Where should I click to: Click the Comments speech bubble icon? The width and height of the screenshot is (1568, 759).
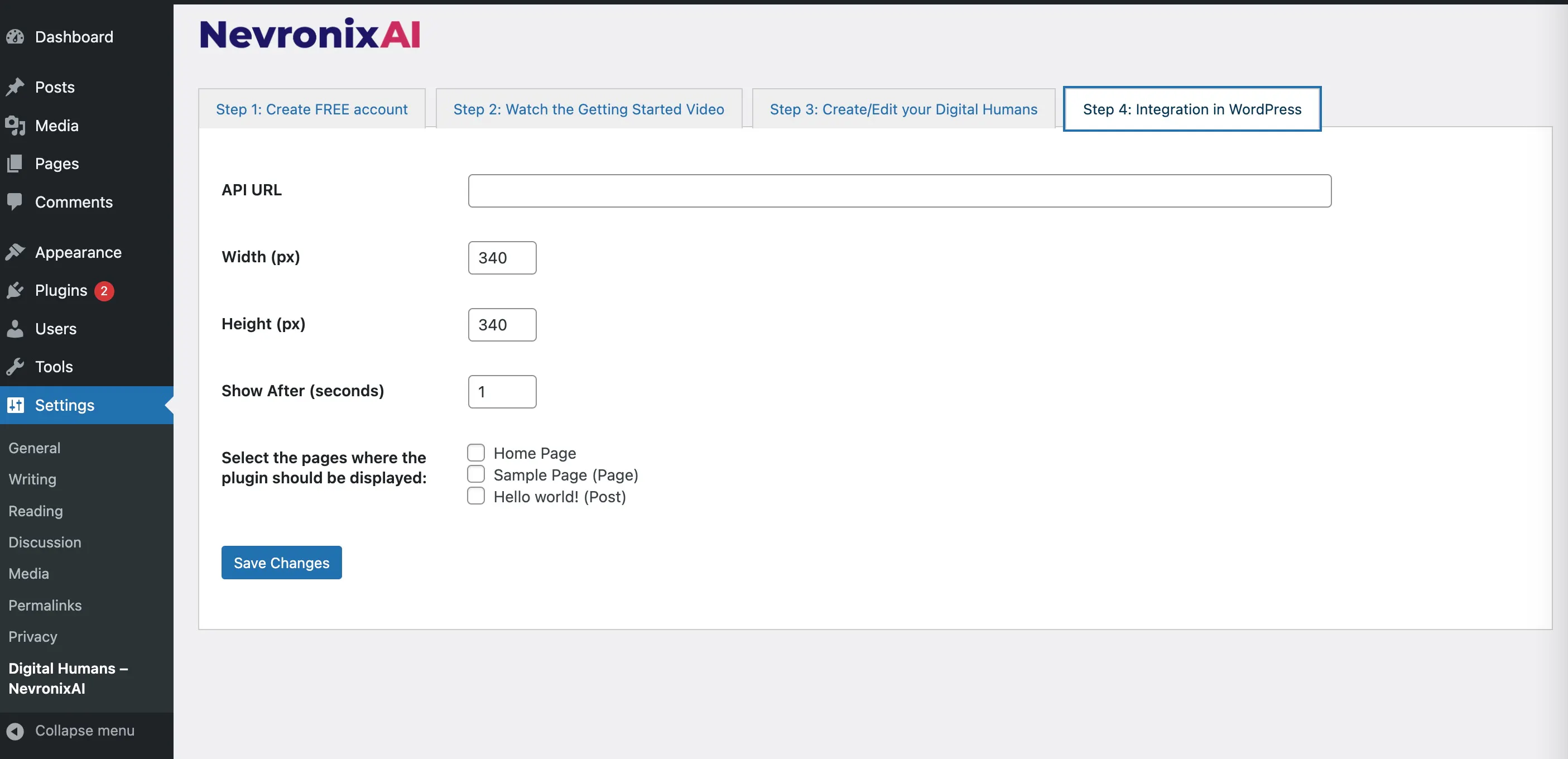15,202
